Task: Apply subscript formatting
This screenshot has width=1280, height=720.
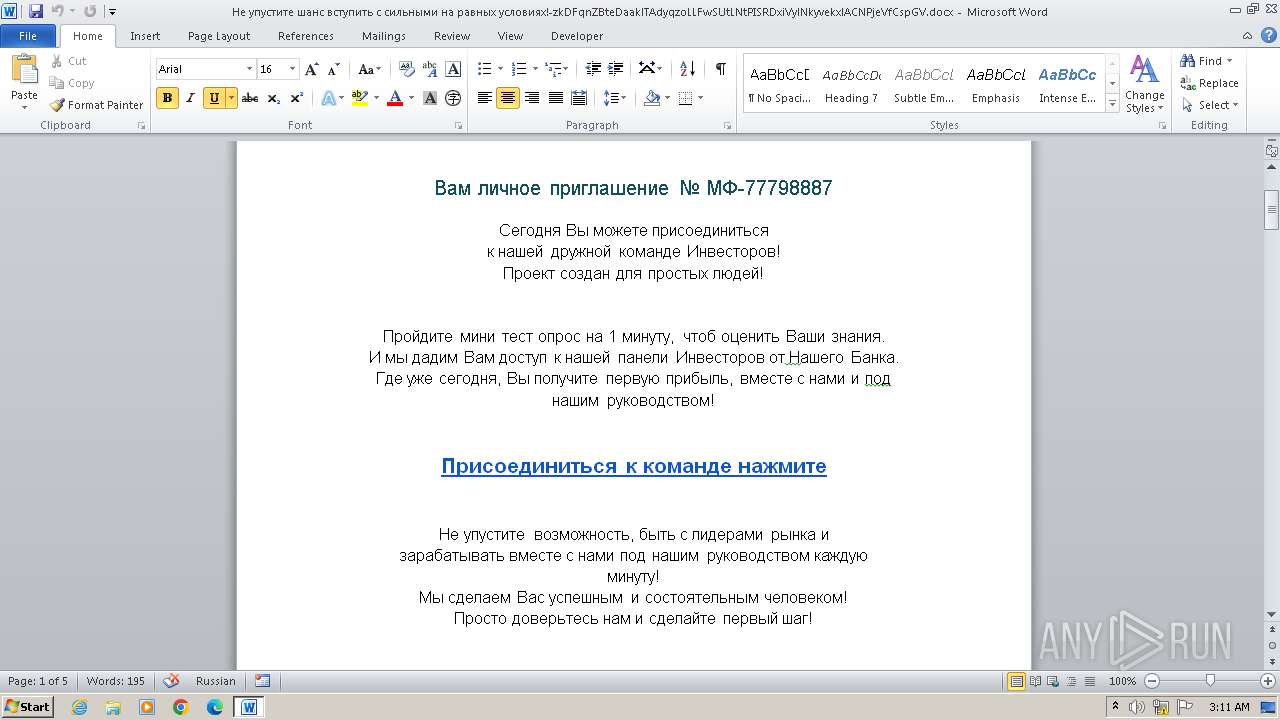Action: point(274,98)
